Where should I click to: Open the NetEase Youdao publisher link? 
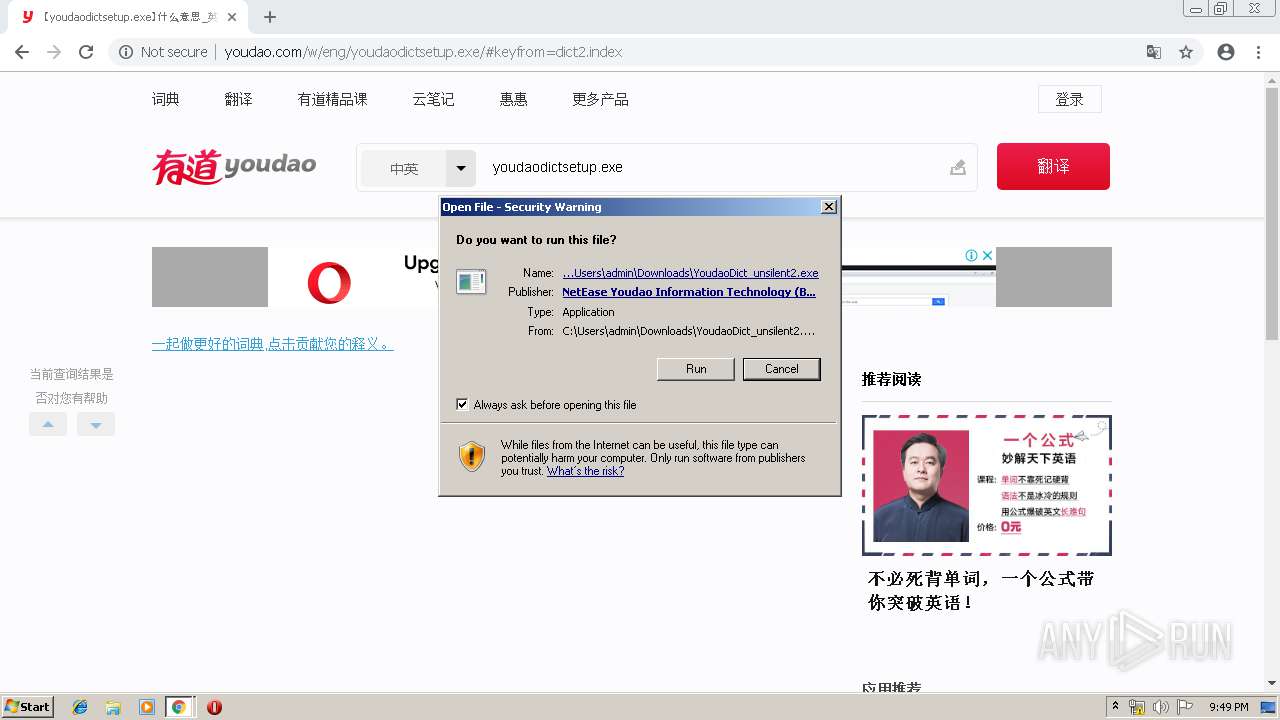coord(689,292)
